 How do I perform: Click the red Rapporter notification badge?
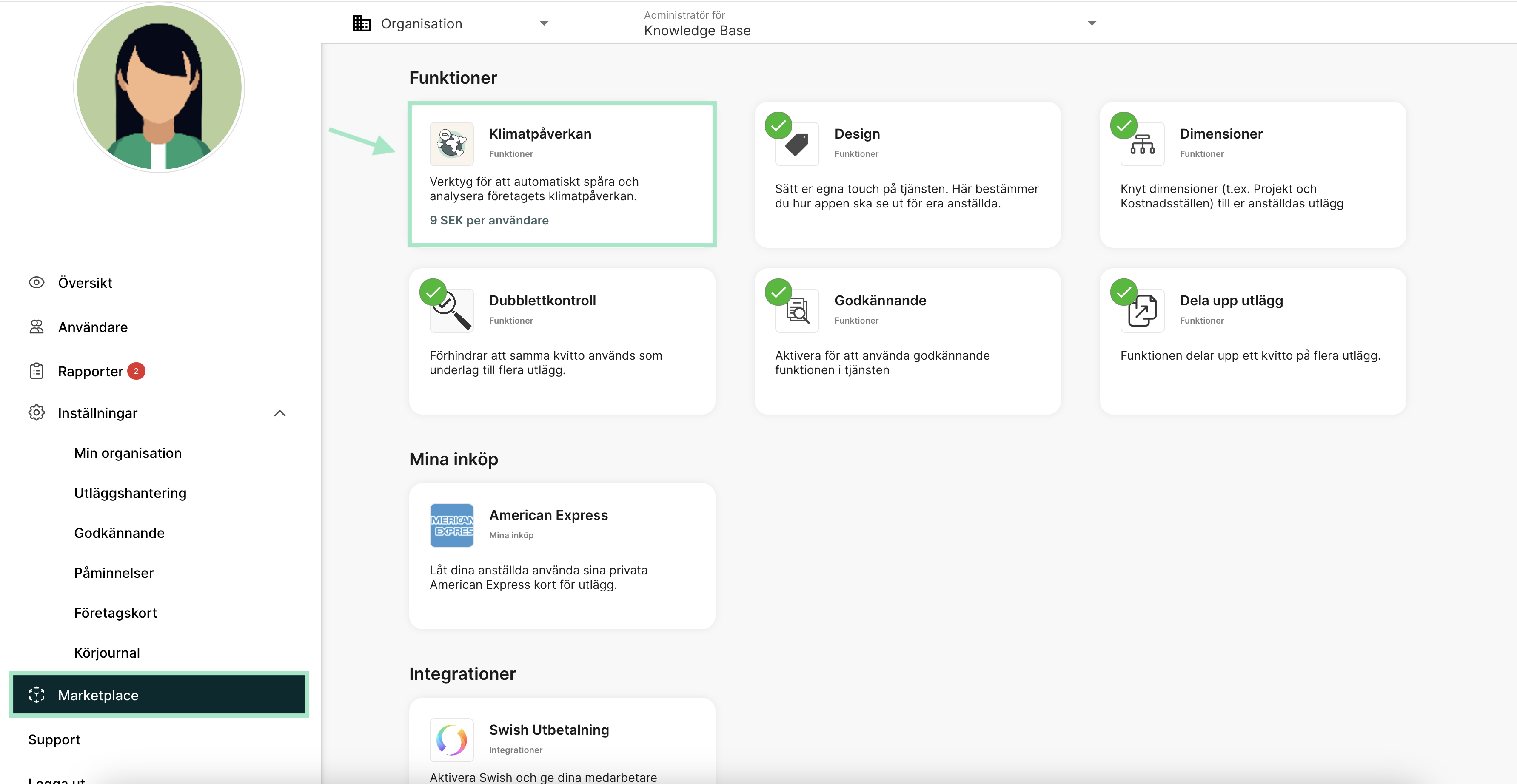tap(136, 371)
